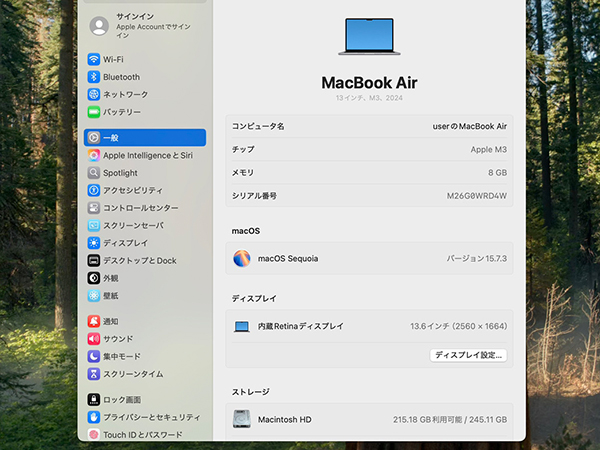Click the MacBook Air laptop image
The image size is (600, 450).
369,37
